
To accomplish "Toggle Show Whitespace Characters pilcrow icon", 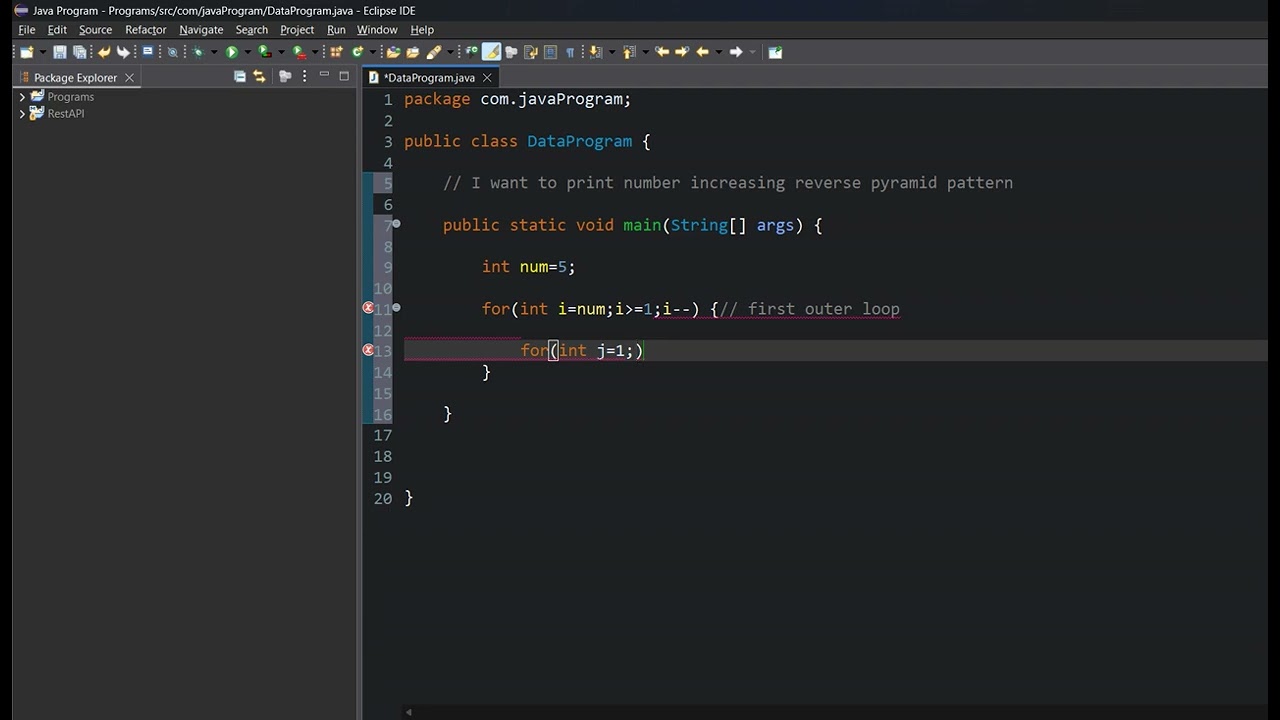I will 570,52.
